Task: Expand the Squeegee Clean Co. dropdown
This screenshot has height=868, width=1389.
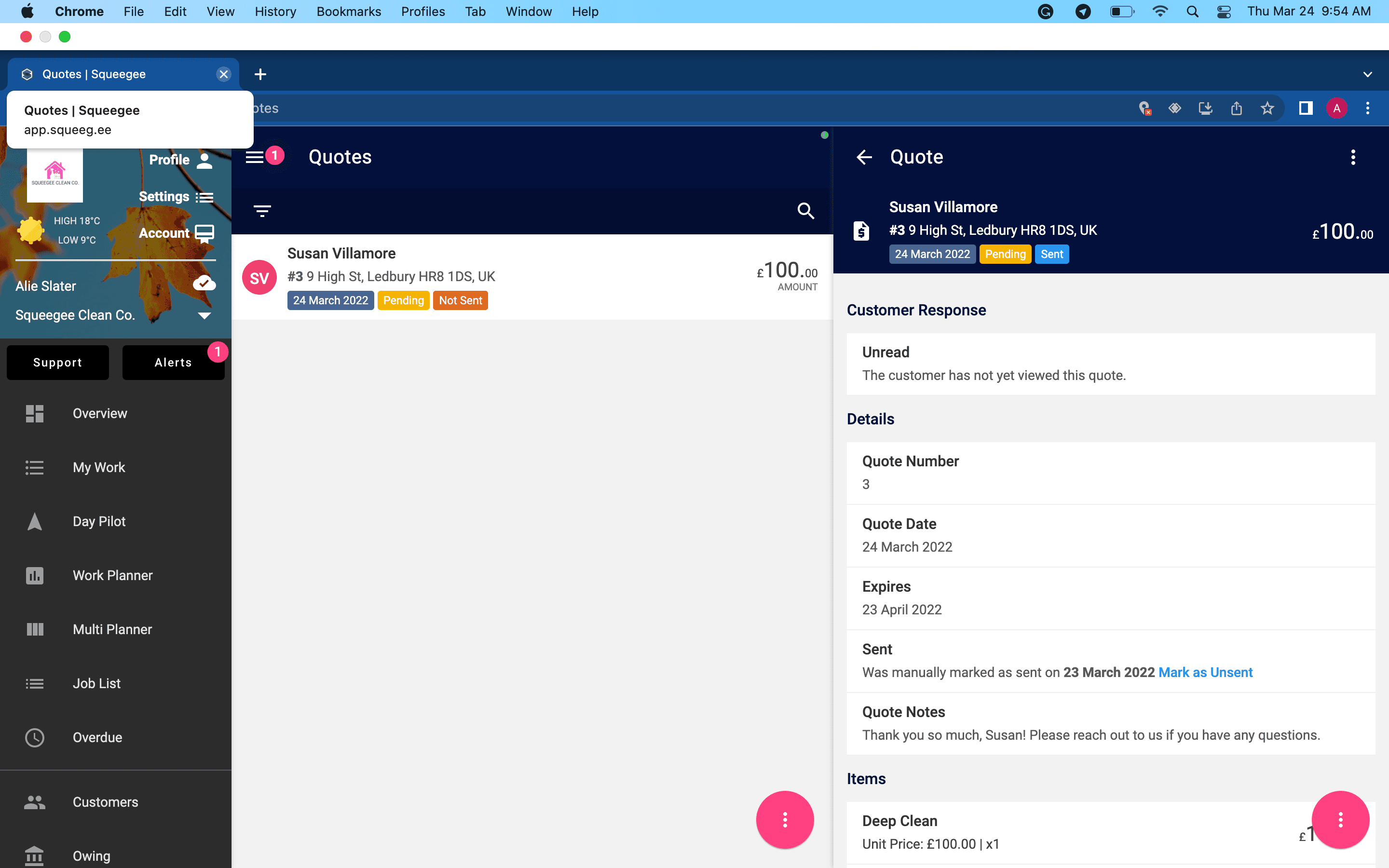Action: pos(204,315)
